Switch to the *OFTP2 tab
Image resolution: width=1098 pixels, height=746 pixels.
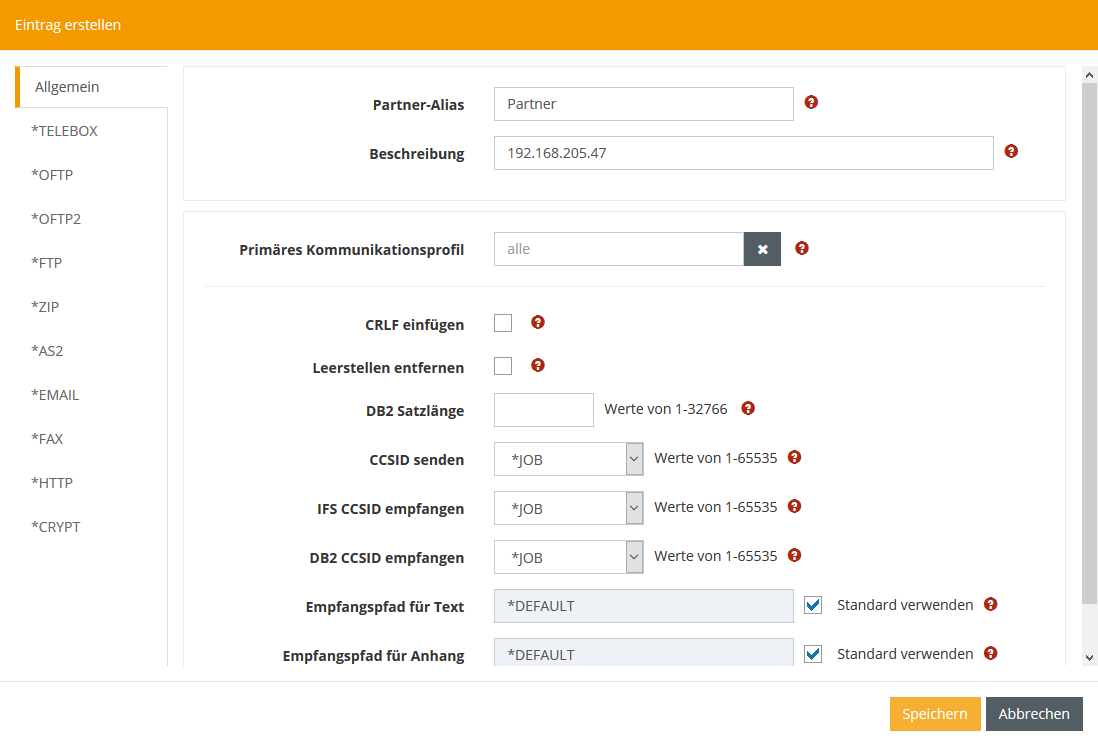(x=56, y=219)
